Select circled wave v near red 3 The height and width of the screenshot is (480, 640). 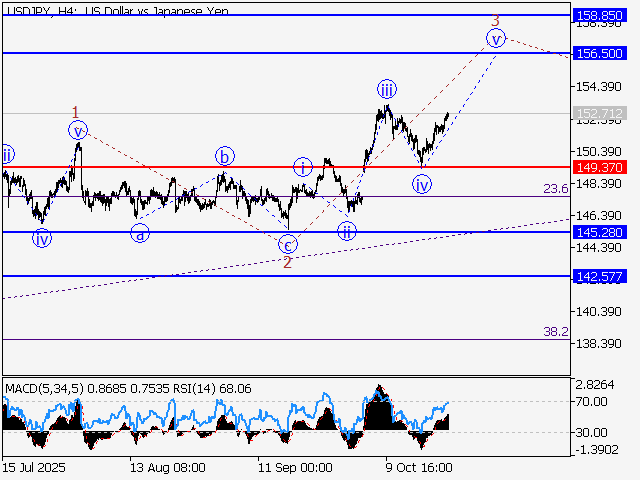(495, 39)
